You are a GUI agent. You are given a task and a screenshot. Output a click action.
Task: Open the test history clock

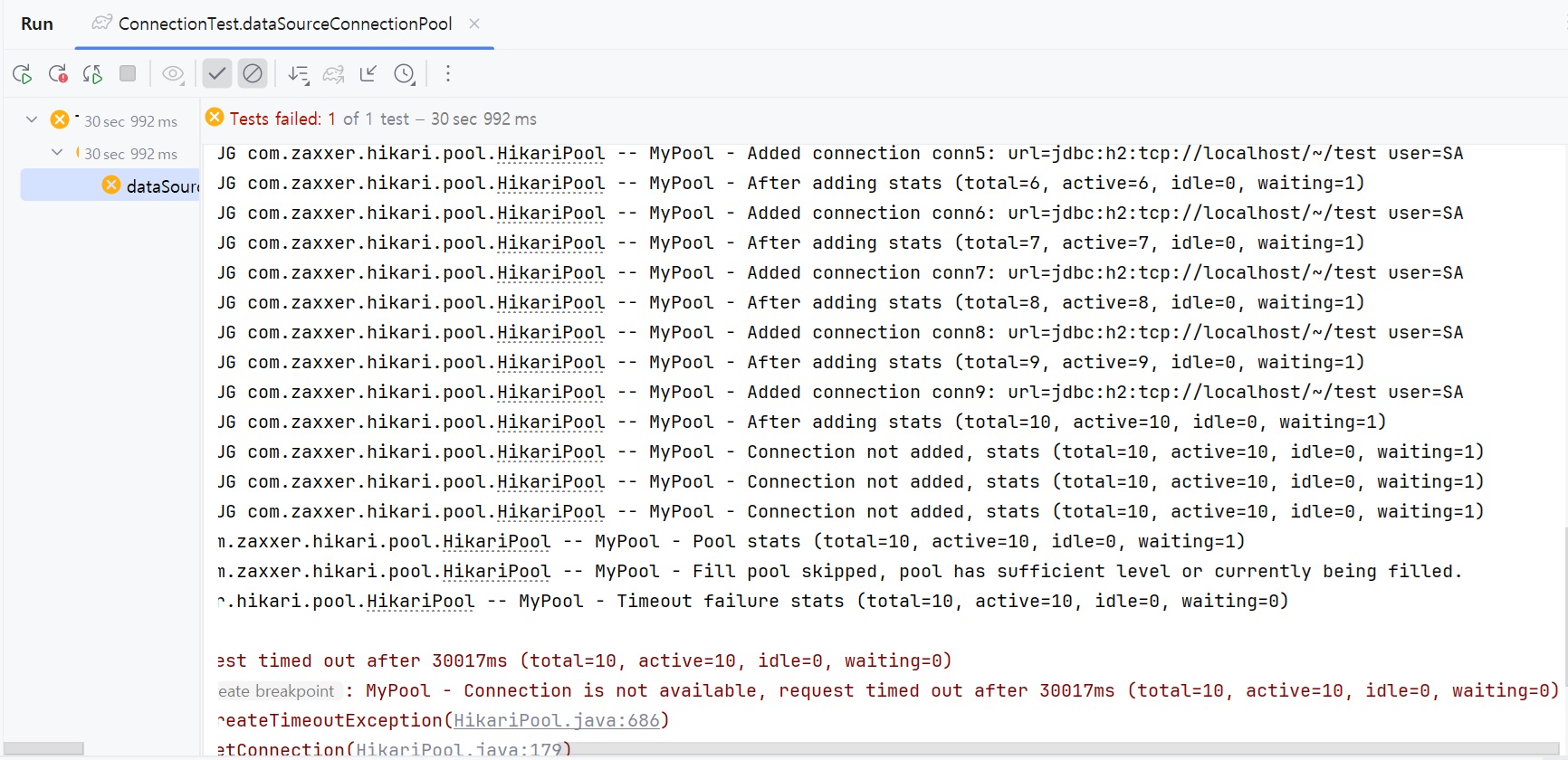(x=405, y=74)
